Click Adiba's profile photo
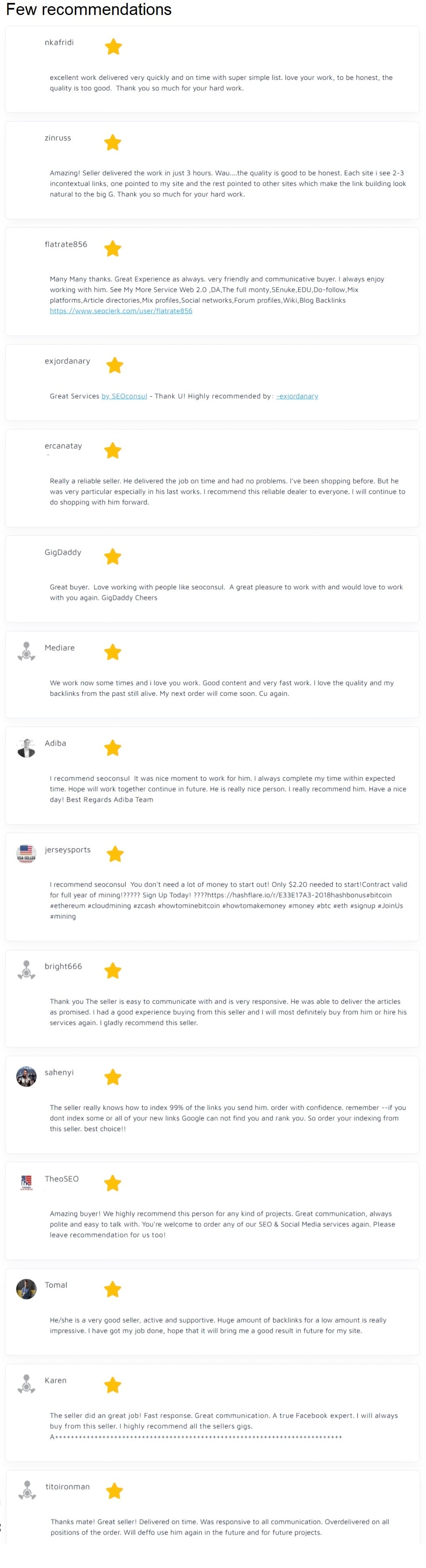426x1568 pixels. click(x=26, y=747)
